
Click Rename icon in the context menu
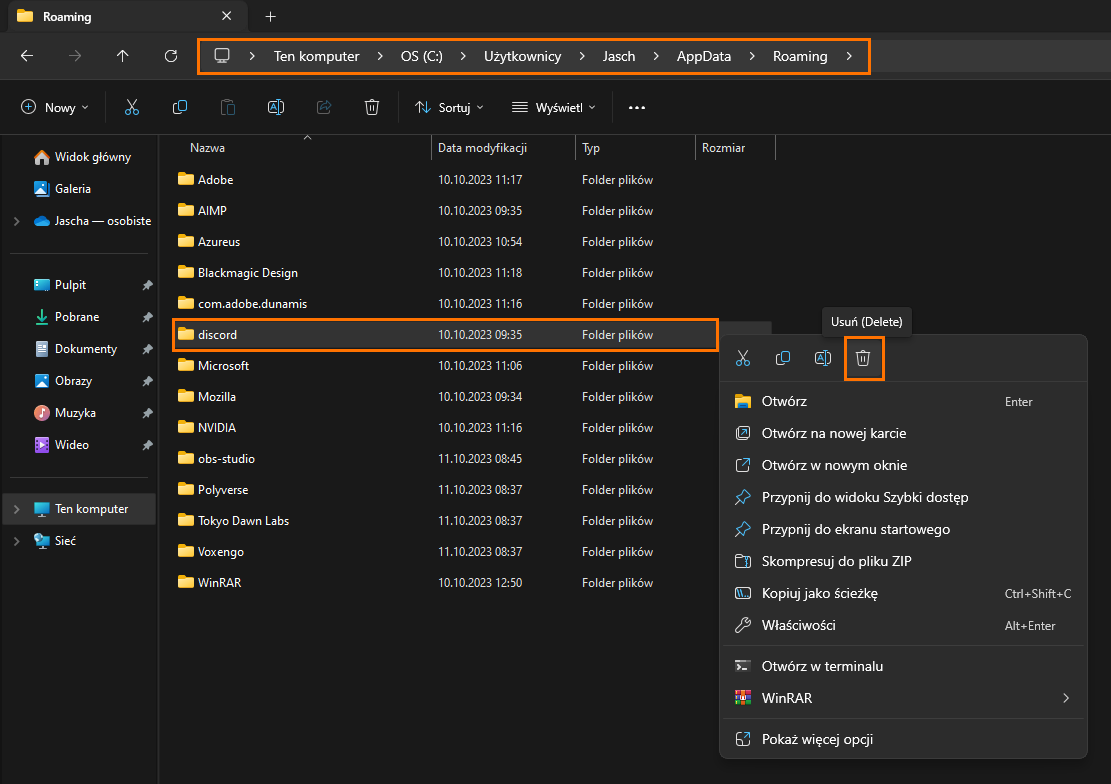[x=823, y=359]
